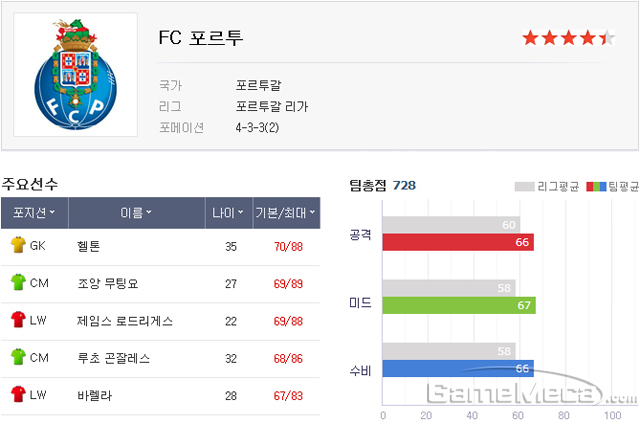Screen dimensions: 640x424
Task: Click the star rating icons
Action: pos(569,38)
